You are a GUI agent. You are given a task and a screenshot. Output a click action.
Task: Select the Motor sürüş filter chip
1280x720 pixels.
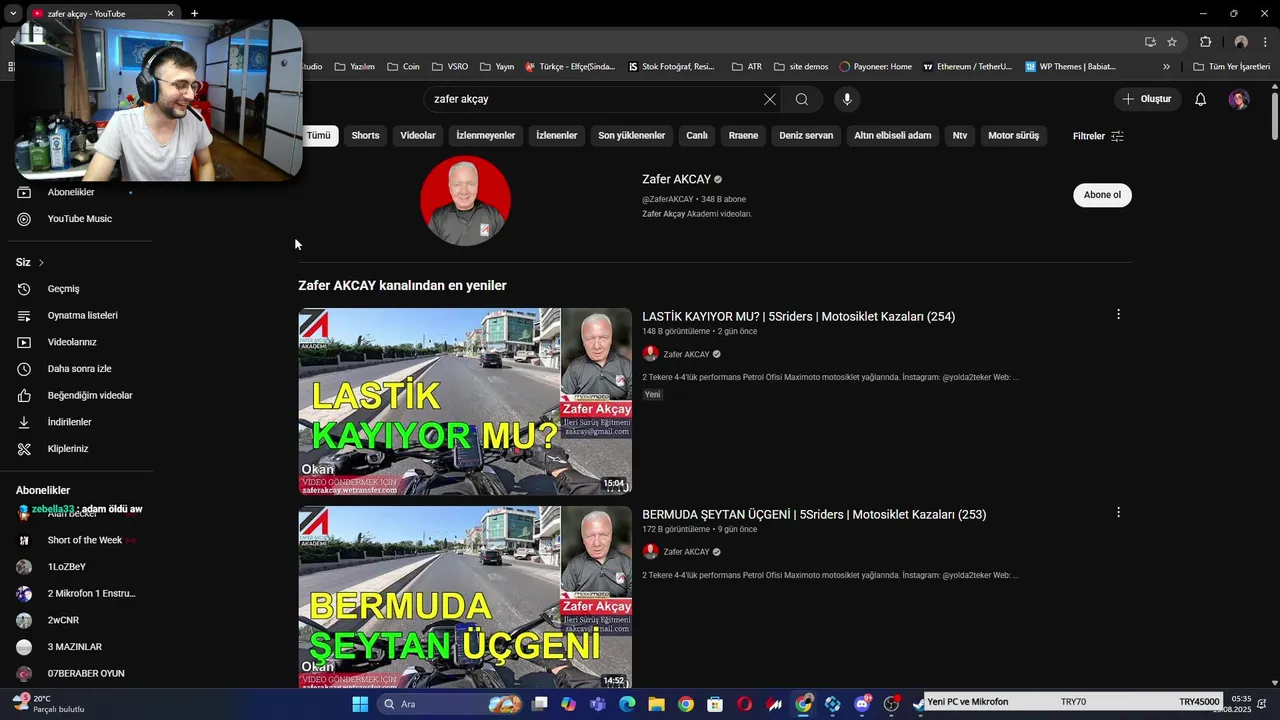[1013, 136]
